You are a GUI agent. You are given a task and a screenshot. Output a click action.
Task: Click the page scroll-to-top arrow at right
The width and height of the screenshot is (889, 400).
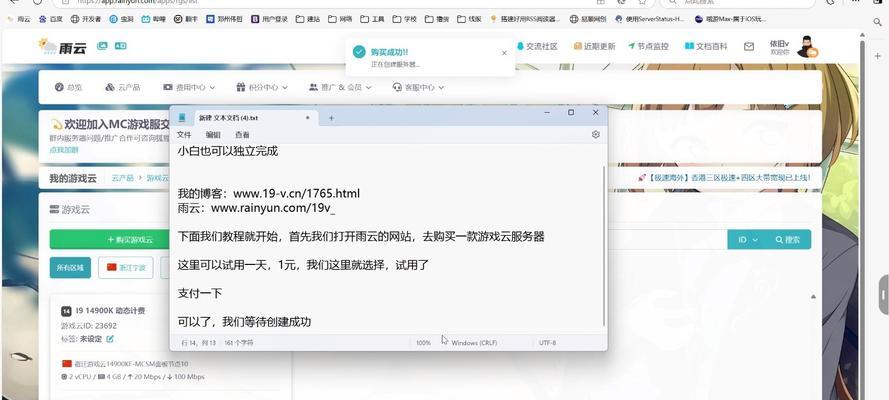coord(814,296)
